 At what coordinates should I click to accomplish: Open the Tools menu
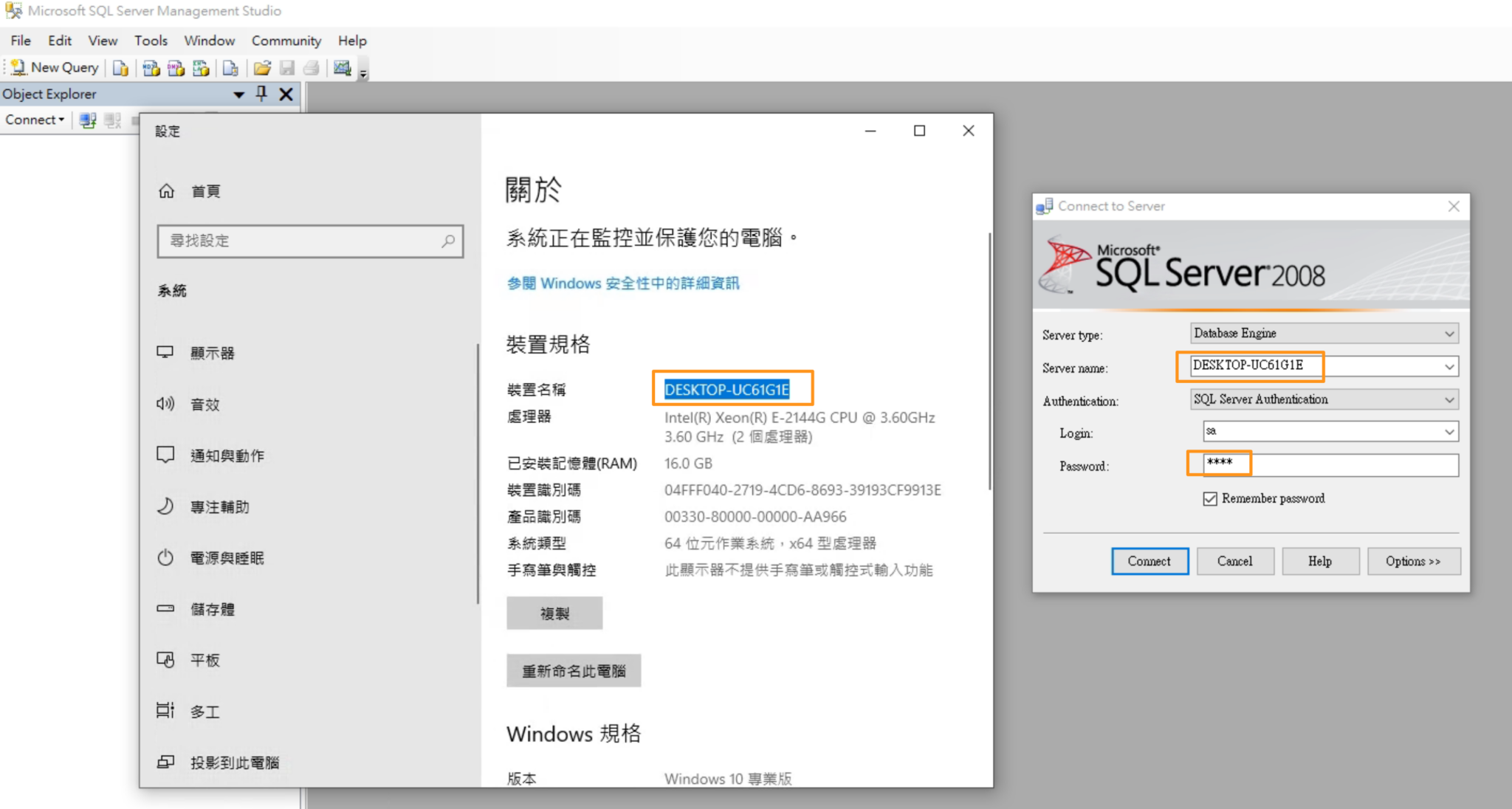pos(151,41)
